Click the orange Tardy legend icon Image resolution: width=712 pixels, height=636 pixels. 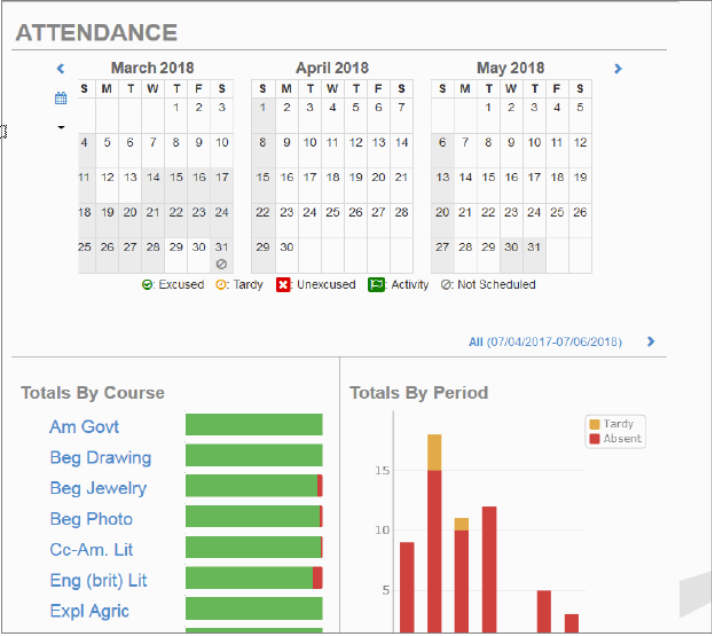click(x=221, y=285)
